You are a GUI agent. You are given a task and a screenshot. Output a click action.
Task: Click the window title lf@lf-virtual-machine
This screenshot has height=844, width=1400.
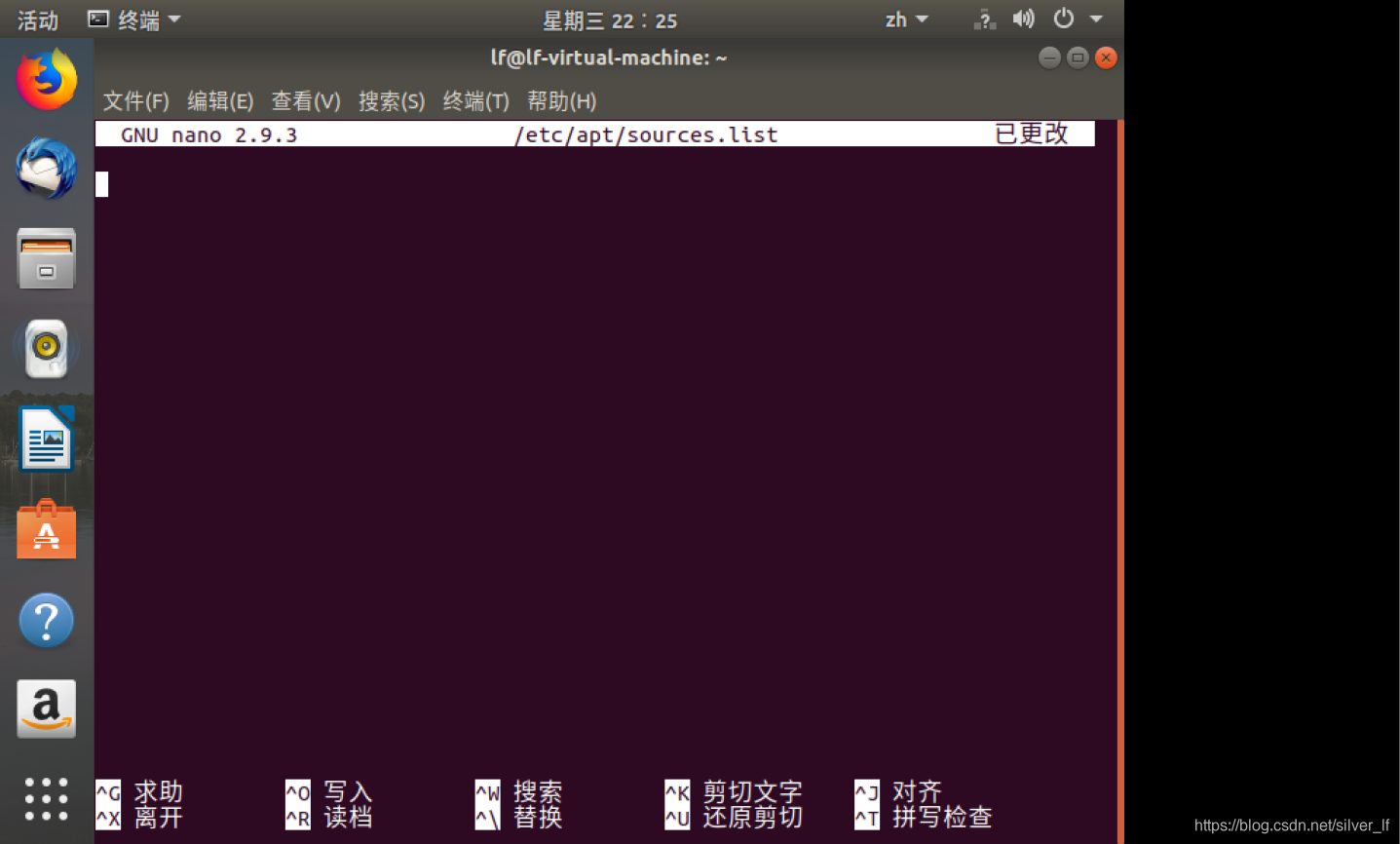(x=609, y=58)
